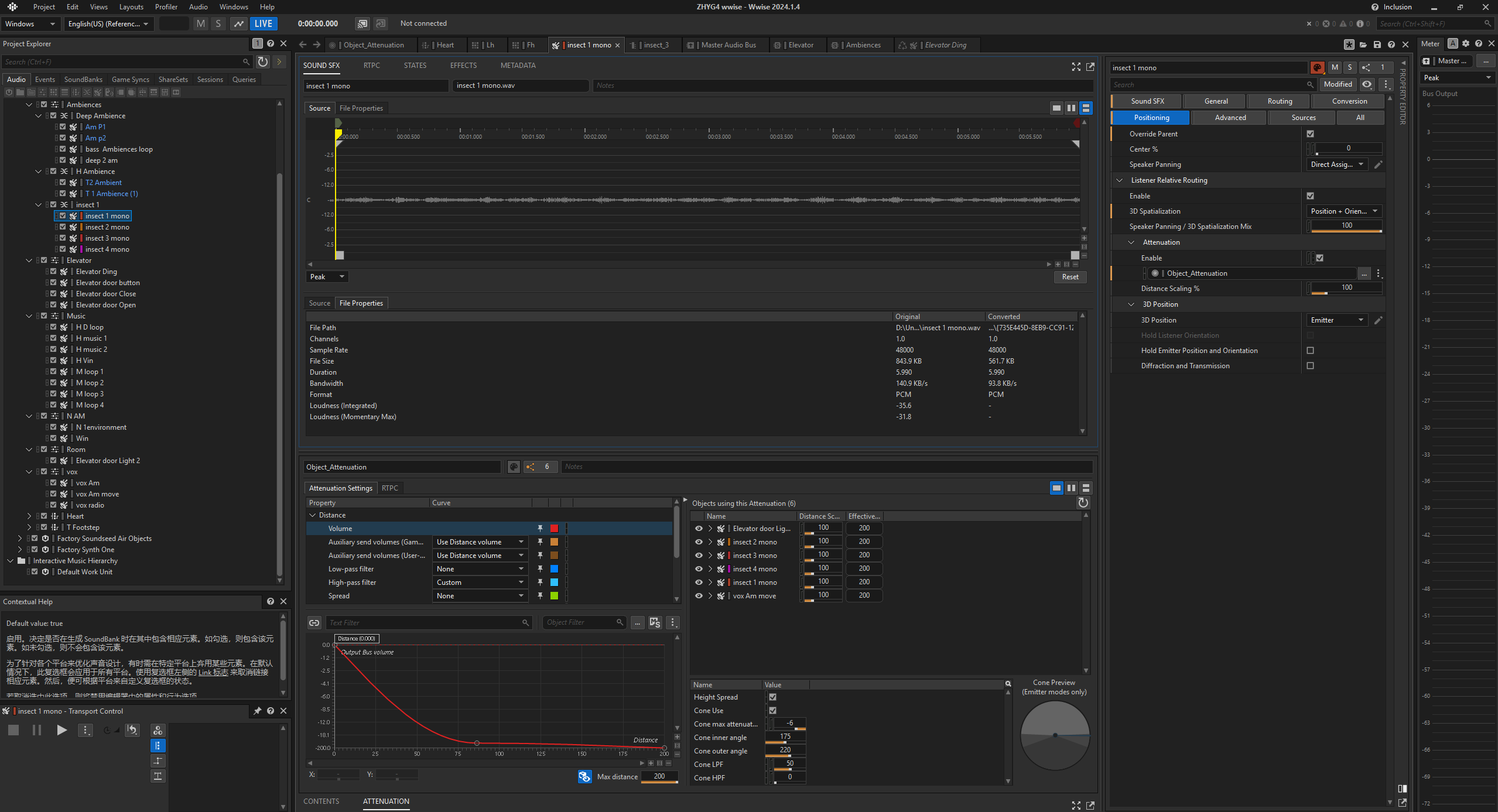The image size is (1498, 812).
Task: Click the Reset button under the waveform
Action: tap(1069, 276)
